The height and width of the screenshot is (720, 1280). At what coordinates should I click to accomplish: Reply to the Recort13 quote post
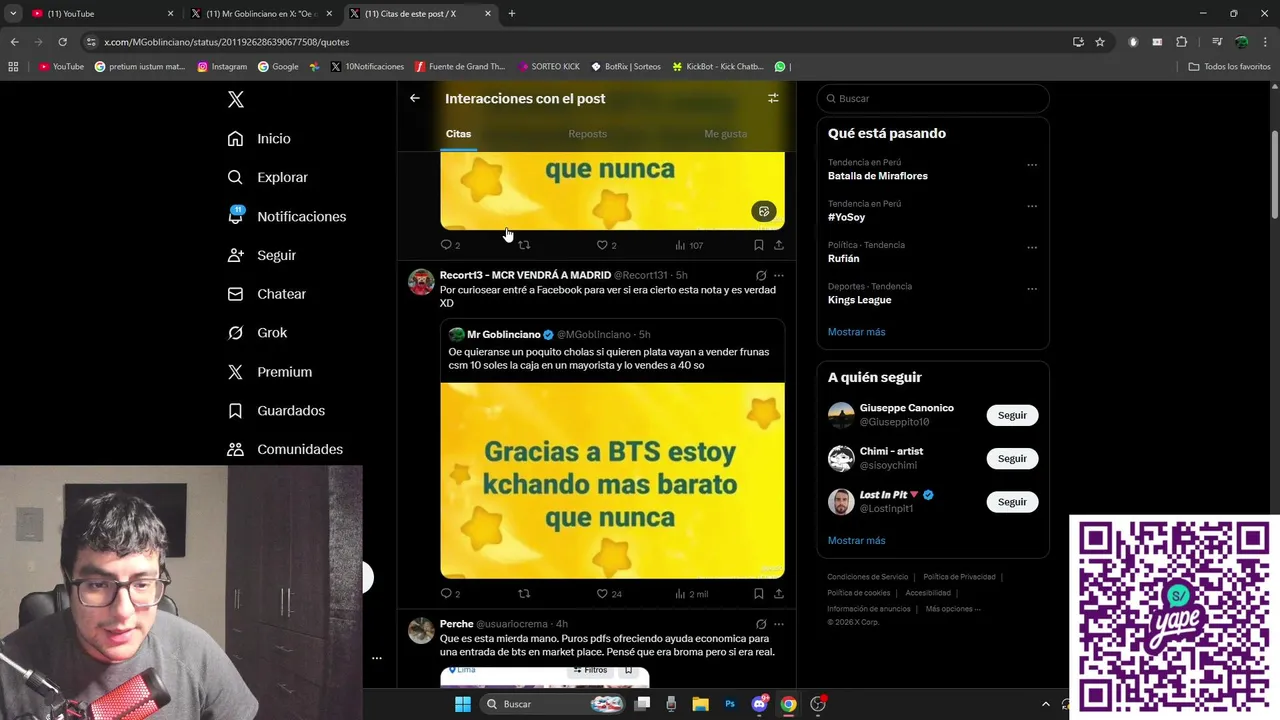click(x=450, y=594)
